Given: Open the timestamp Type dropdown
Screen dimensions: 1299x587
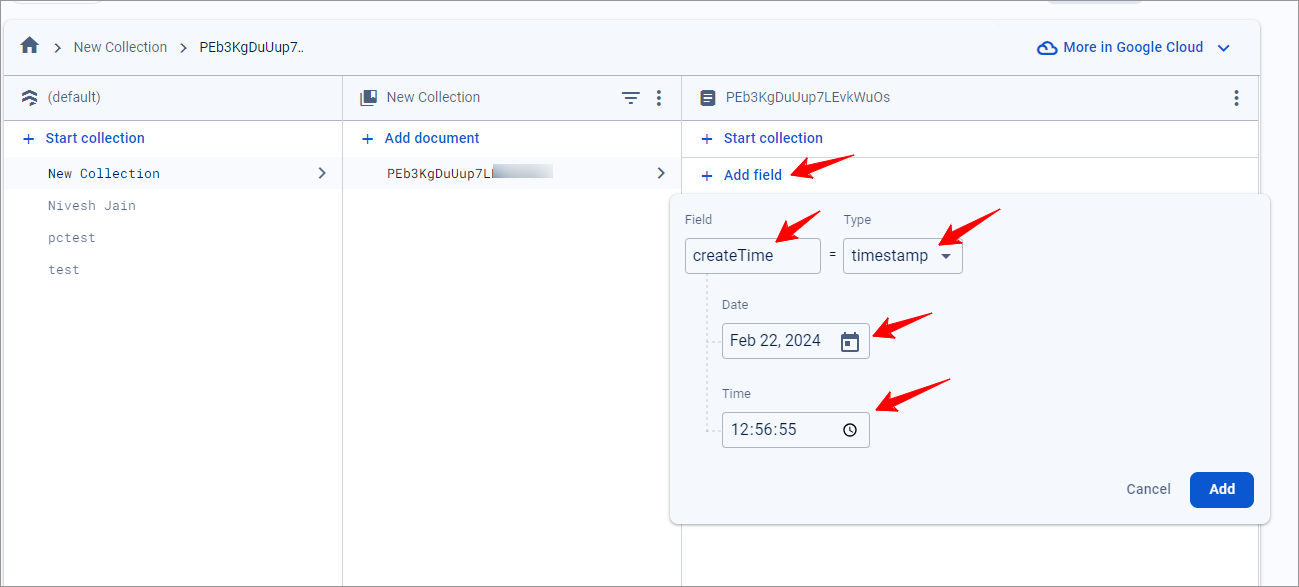Looking at the screenshot, I should pos(903,256).
